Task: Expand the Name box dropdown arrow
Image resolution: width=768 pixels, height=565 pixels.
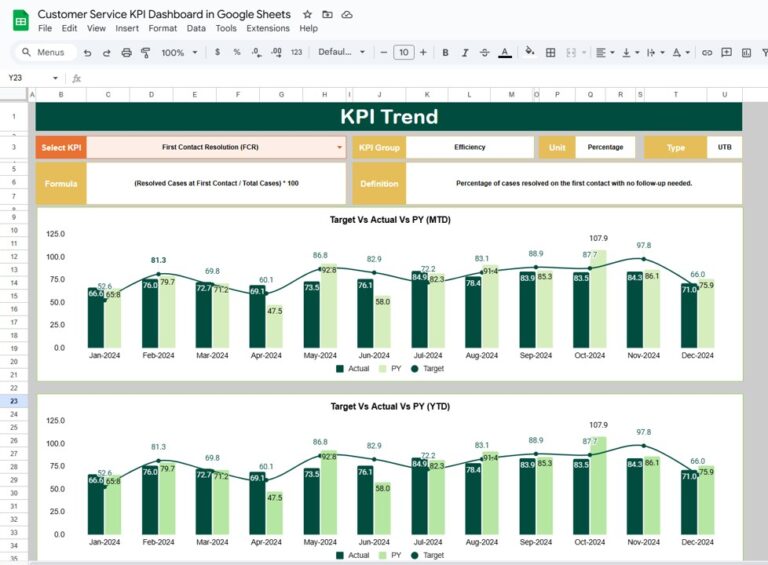Action: pyautogui.click(x=55, y=78)
